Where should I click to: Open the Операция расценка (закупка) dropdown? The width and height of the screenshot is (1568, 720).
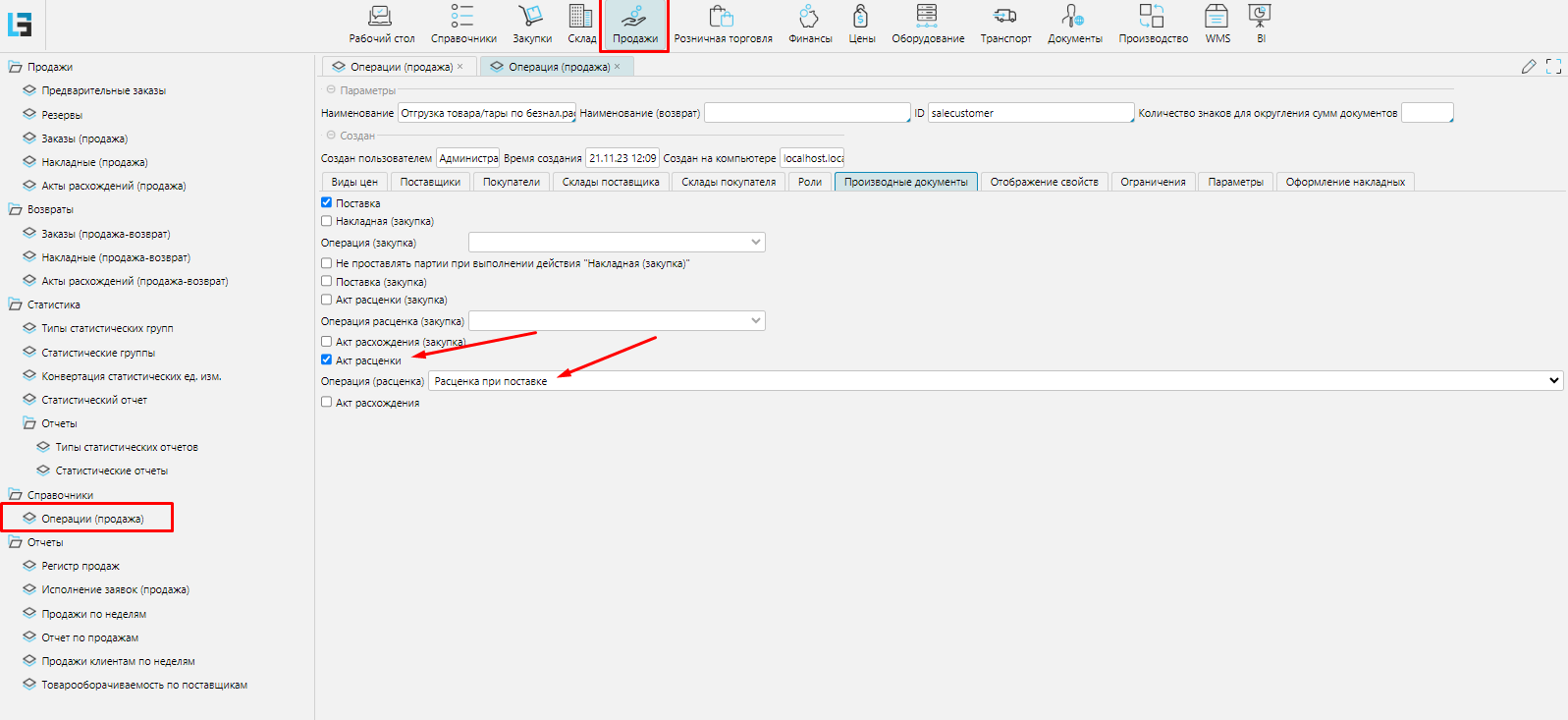click(617, 320)
